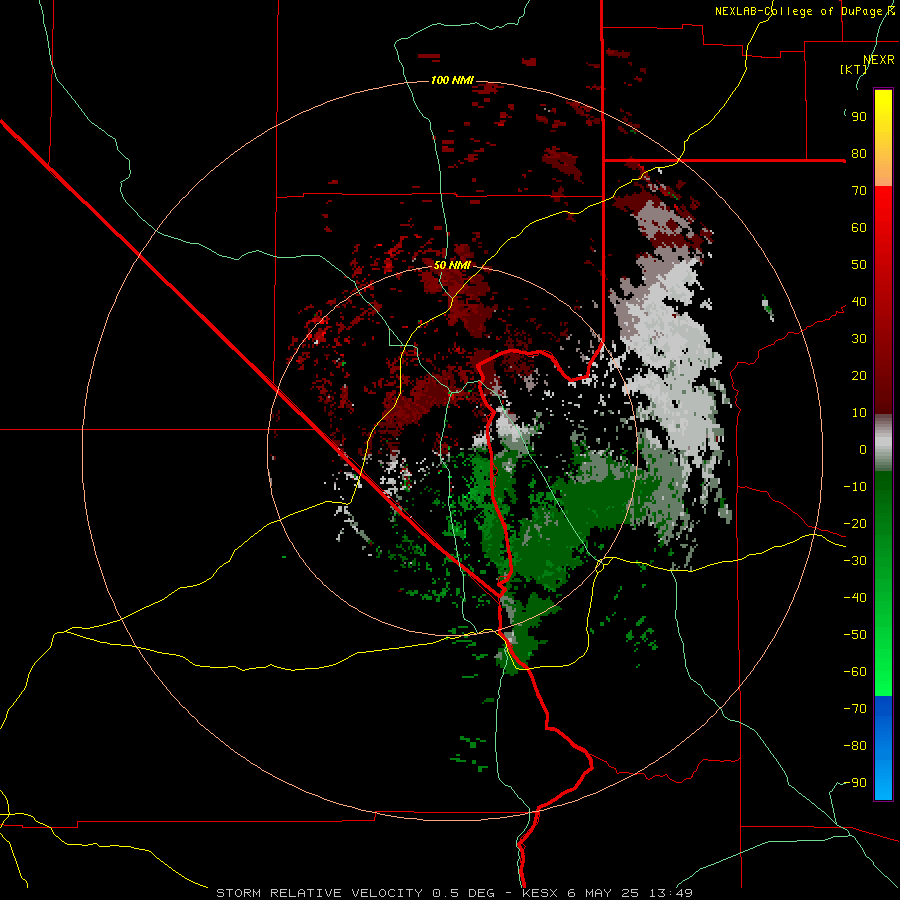Click the "100 NMI" range ring label

452,80
